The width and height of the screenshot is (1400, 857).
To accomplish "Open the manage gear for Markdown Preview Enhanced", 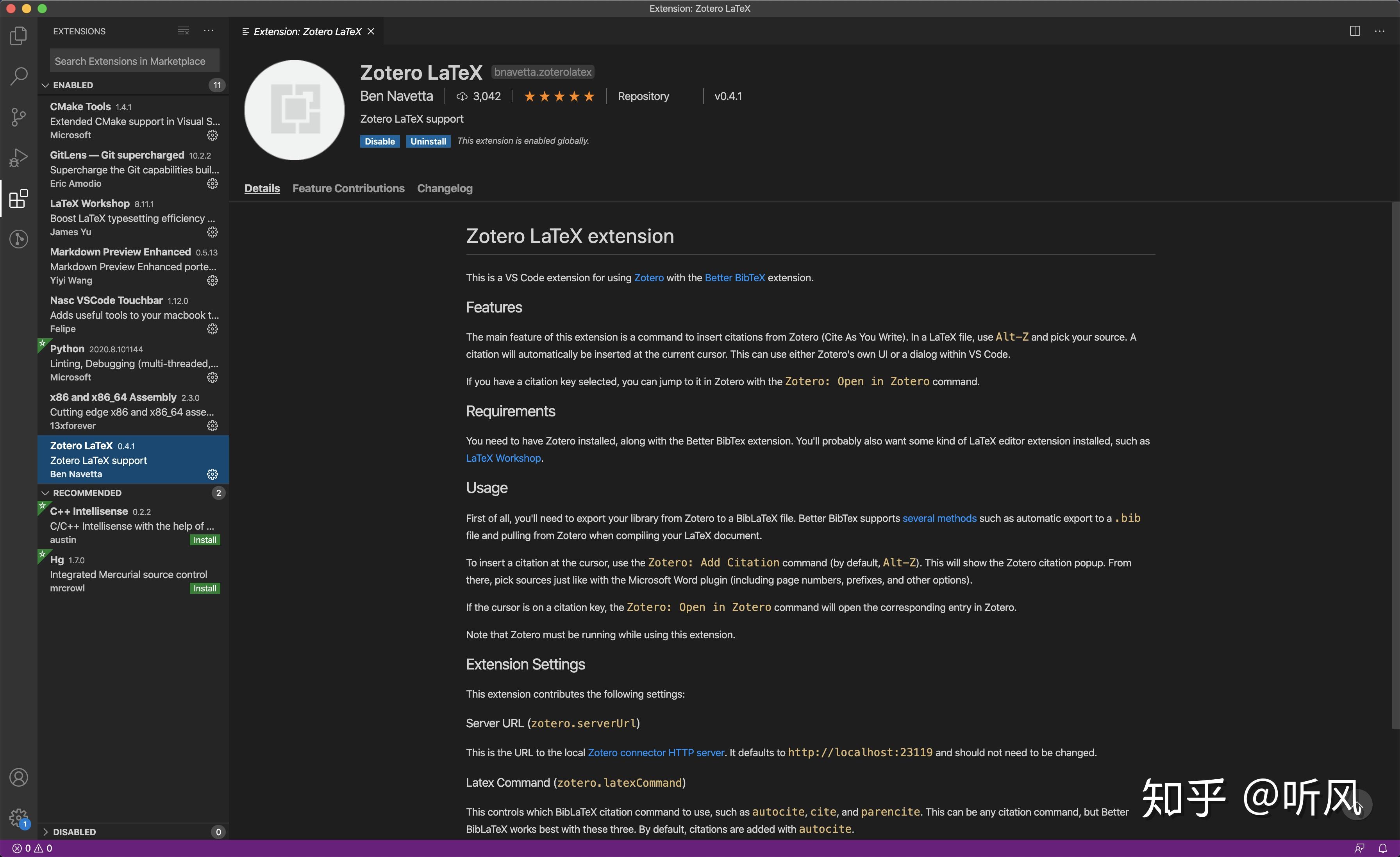I will pos(212,280).
